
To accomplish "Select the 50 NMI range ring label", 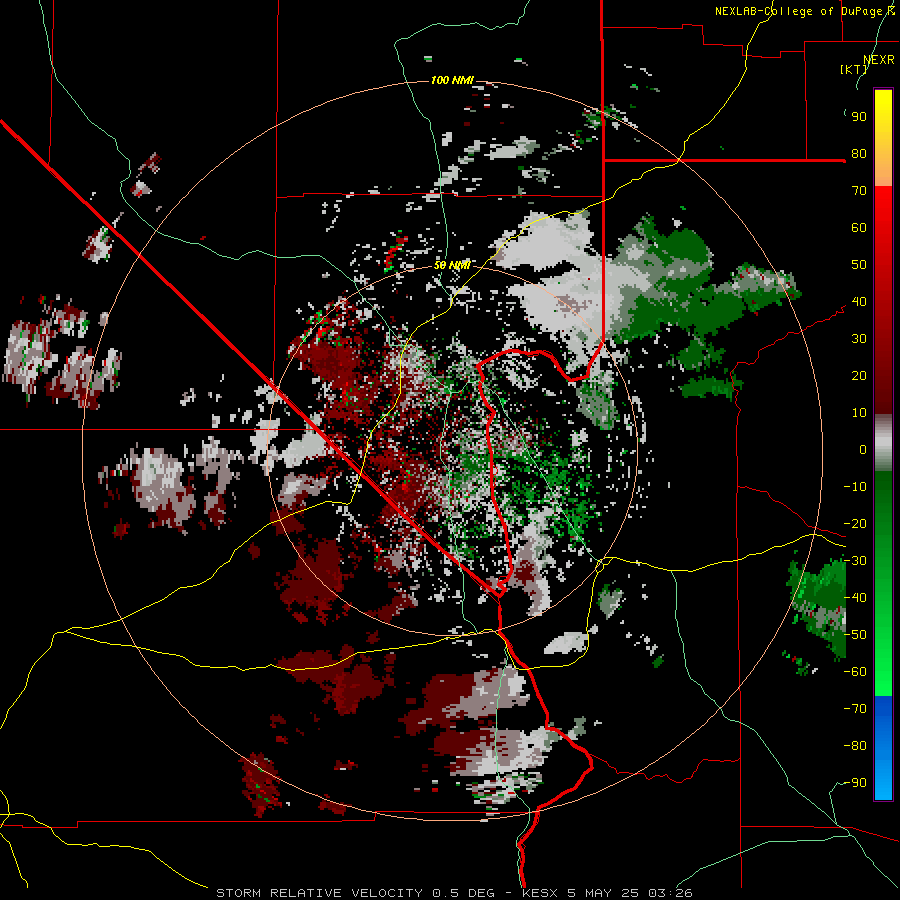I will click(x=452, y=265).
